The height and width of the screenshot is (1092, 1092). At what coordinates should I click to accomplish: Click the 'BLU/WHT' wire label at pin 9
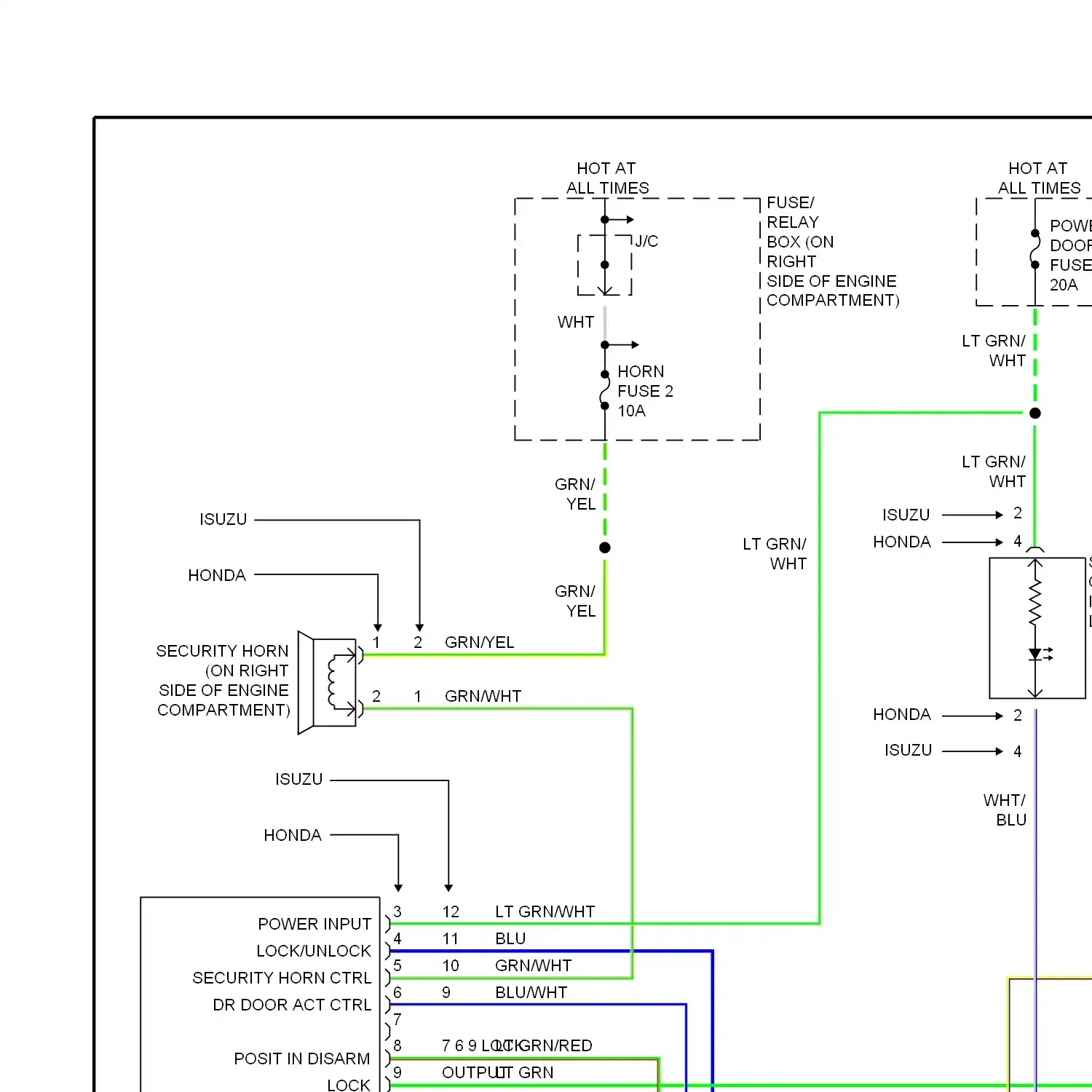click(x=531, y=992)
